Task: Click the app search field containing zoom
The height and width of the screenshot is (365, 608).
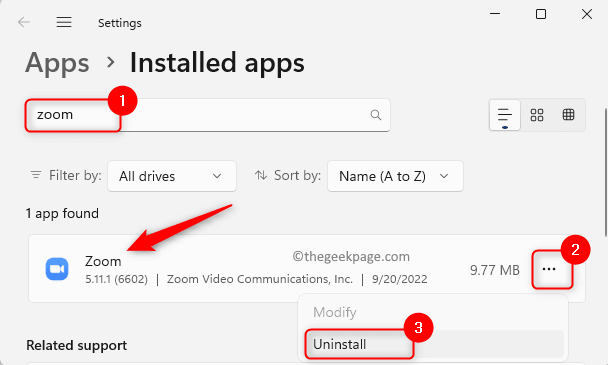Action: tap(207, 115)
